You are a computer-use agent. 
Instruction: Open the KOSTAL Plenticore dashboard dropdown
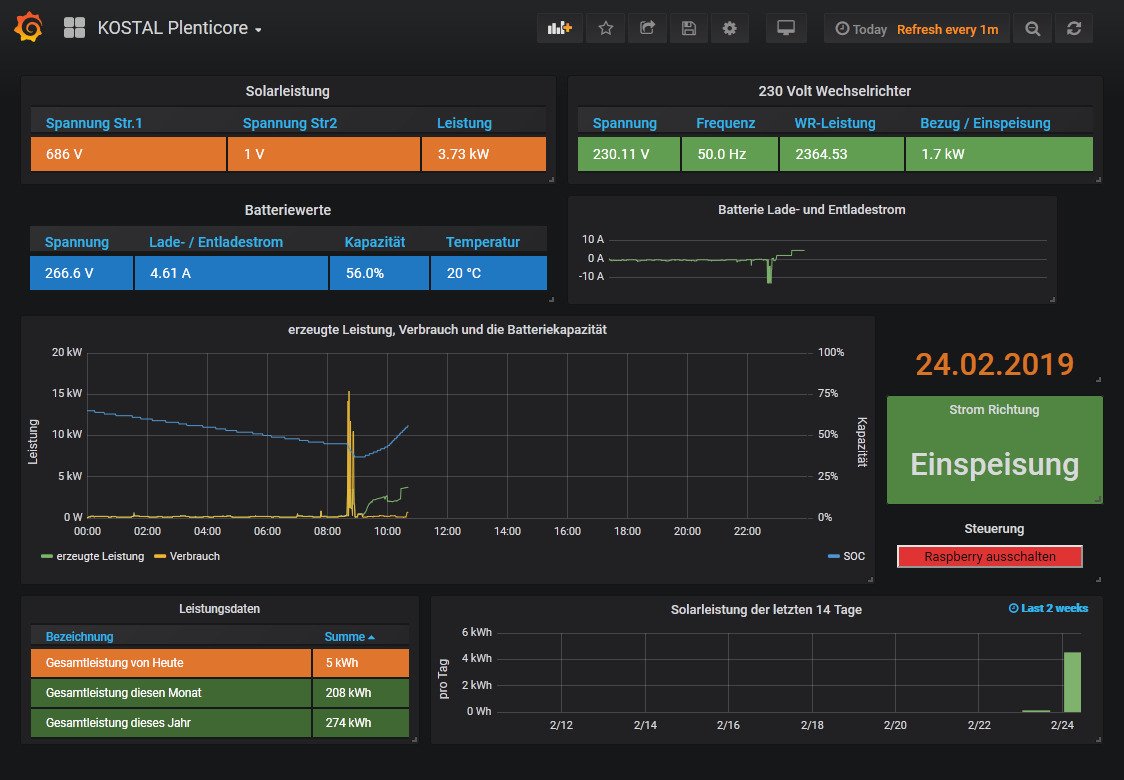[180, 29]
